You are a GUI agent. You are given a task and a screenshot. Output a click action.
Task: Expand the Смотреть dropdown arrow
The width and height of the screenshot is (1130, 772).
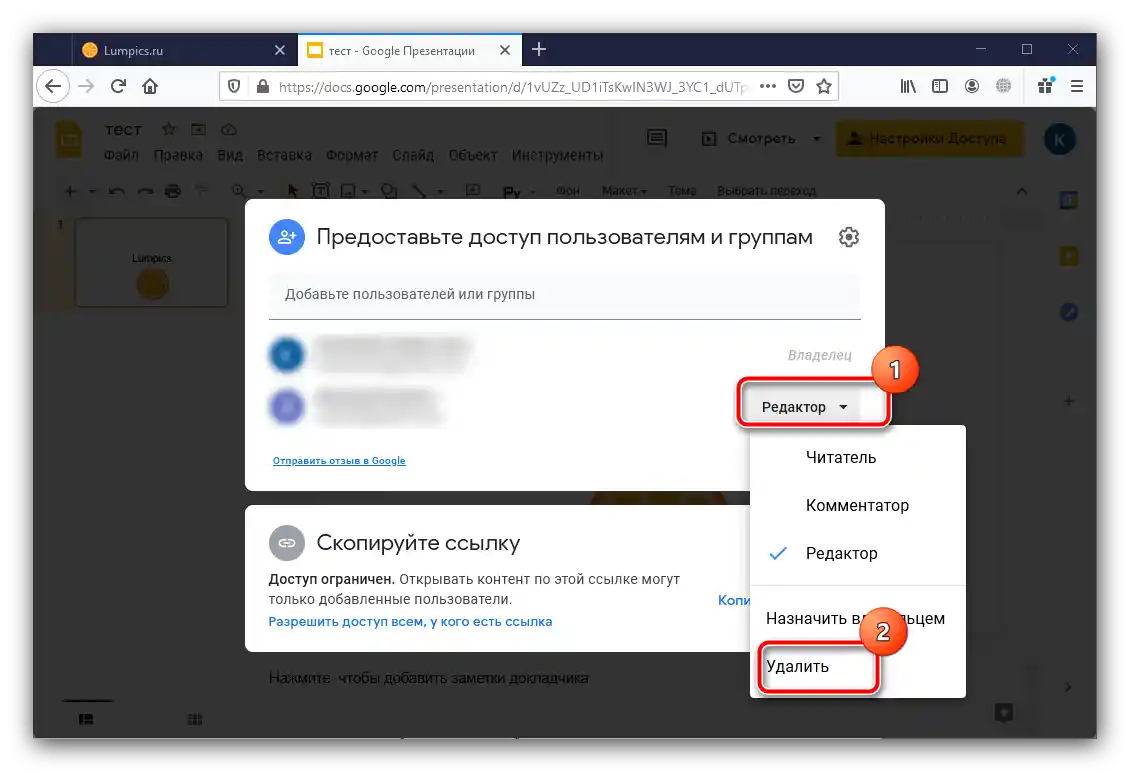[x=817, y=138]
